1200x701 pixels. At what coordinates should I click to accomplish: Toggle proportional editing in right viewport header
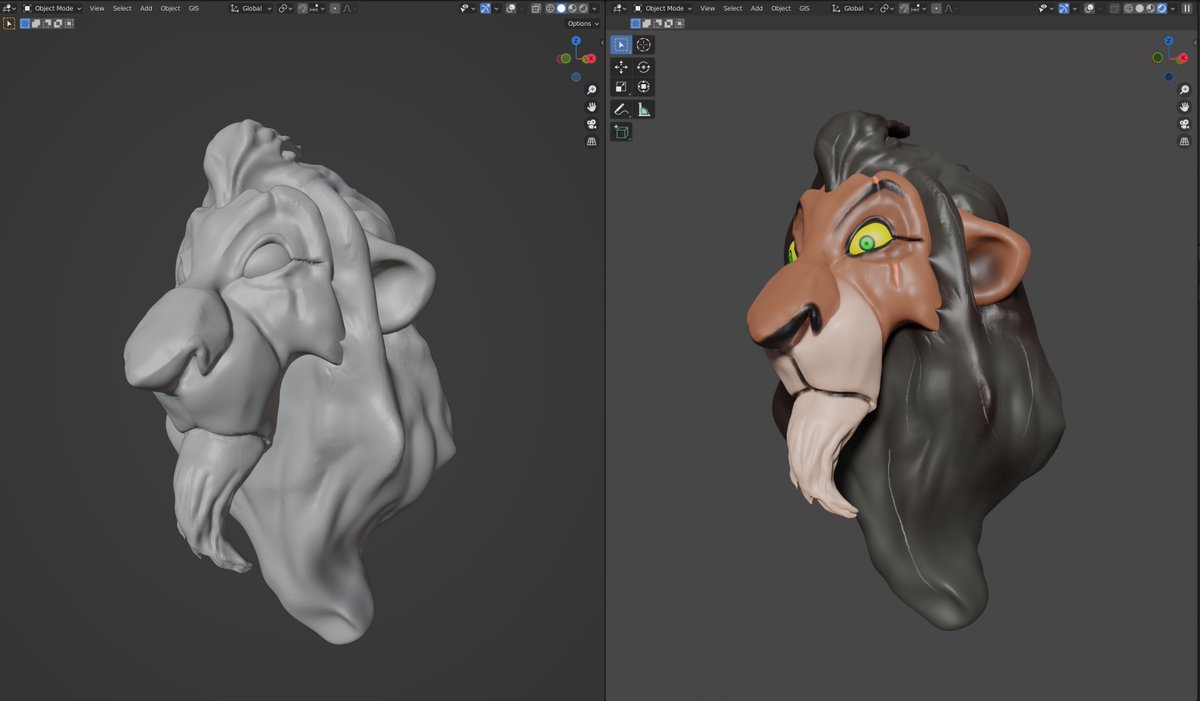(936, 8)
